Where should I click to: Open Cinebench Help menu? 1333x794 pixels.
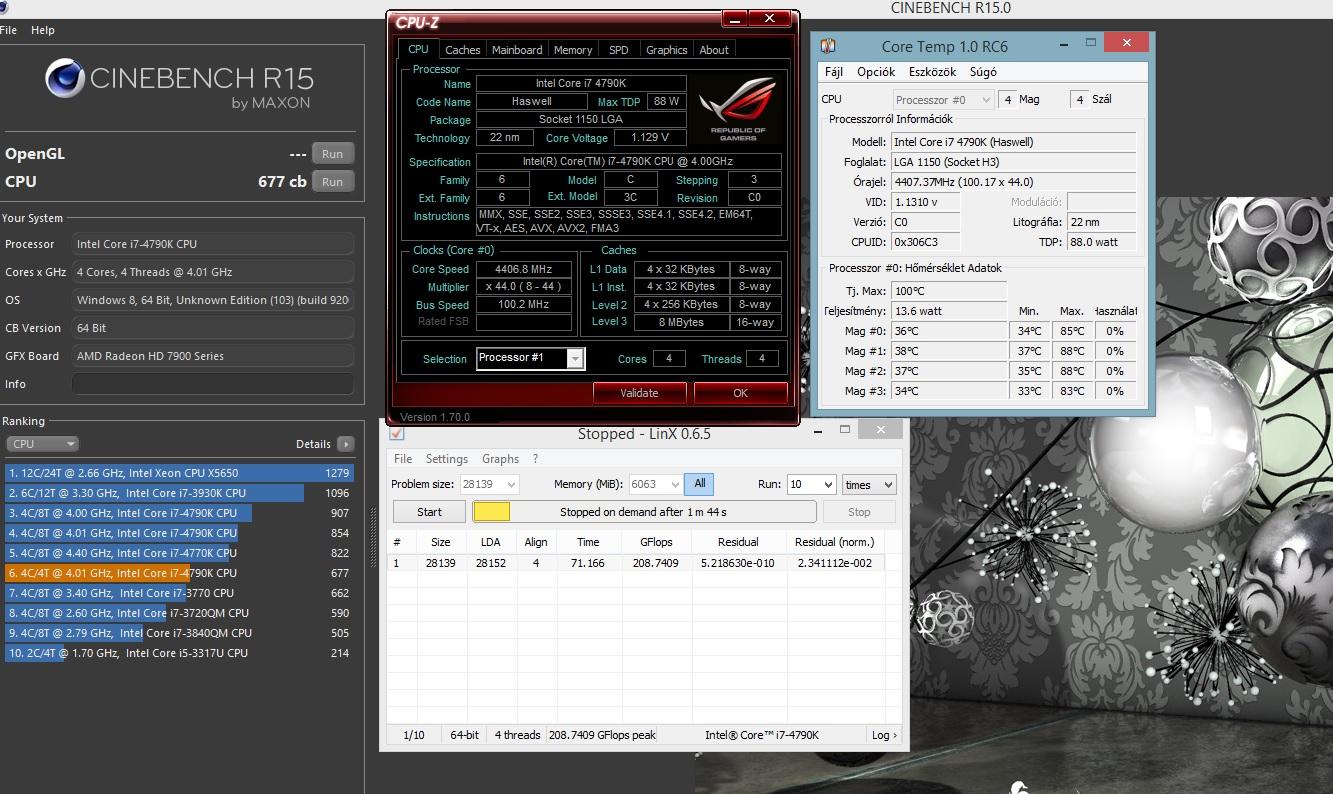click(x=43, y=30)
